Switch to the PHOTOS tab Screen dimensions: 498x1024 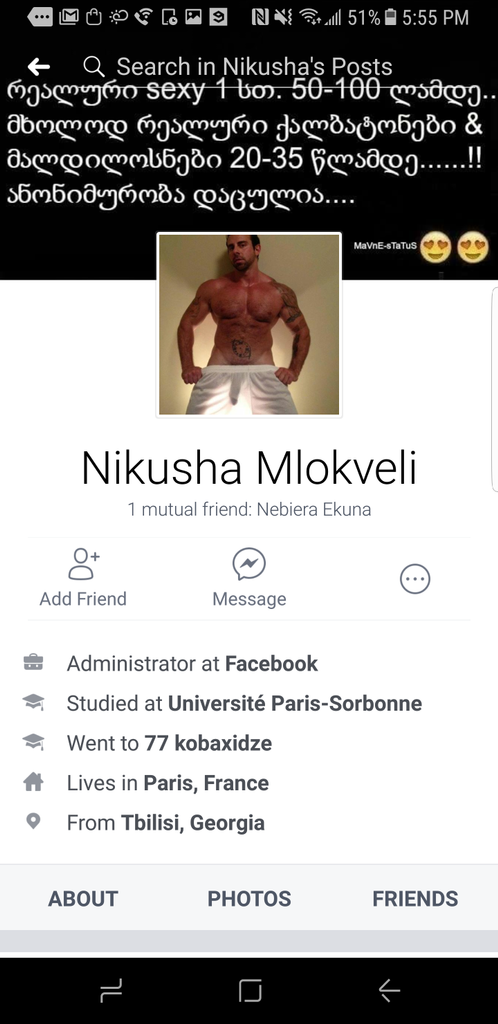pyautogui.click(x=249, y=899)
